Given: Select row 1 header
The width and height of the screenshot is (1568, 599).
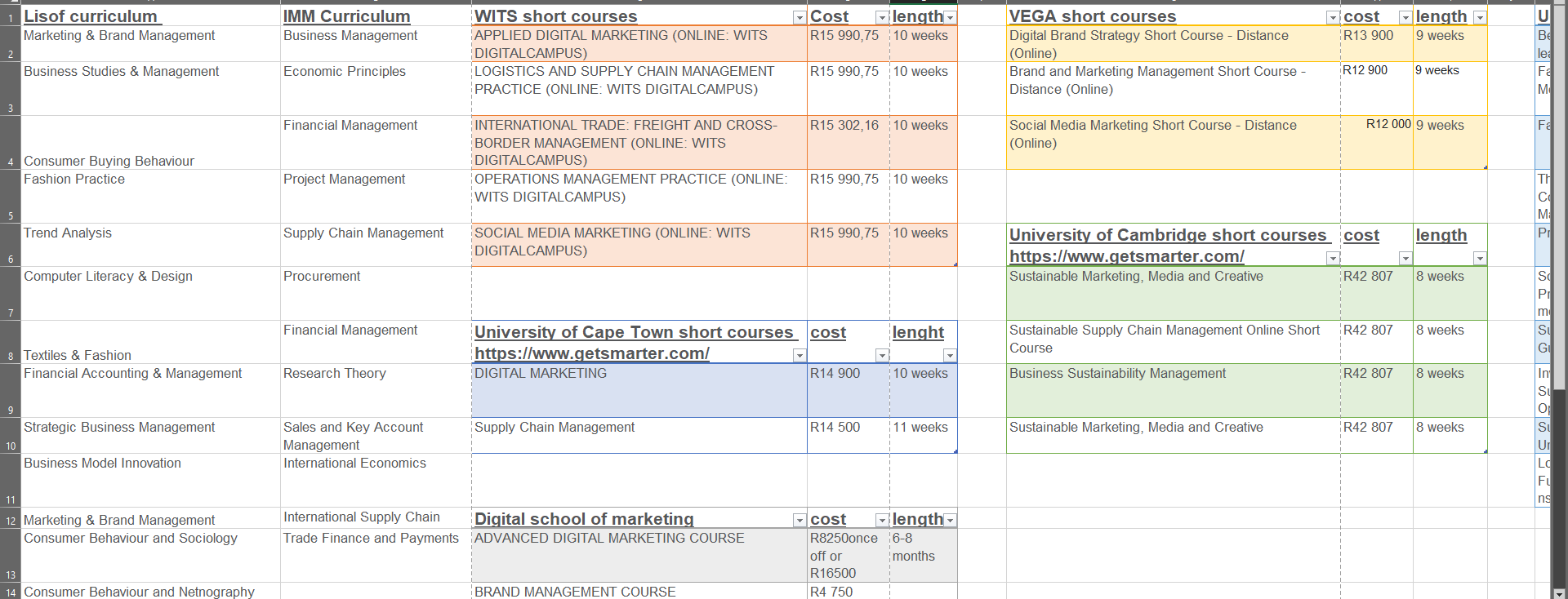Looking at the screenshot, I should coord(10,16).
